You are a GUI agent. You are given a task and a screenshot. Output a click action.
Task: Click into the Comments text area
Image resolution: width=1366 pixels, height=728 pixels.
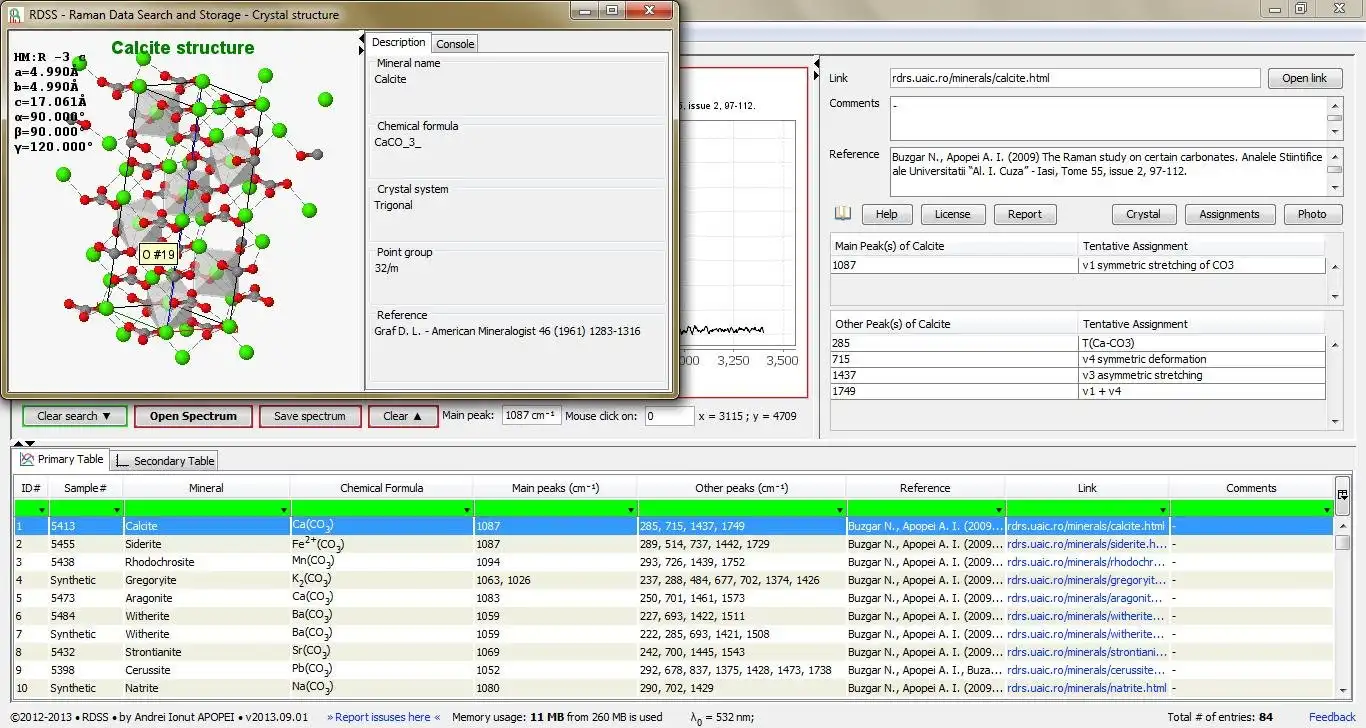[x=1108, y=118]
